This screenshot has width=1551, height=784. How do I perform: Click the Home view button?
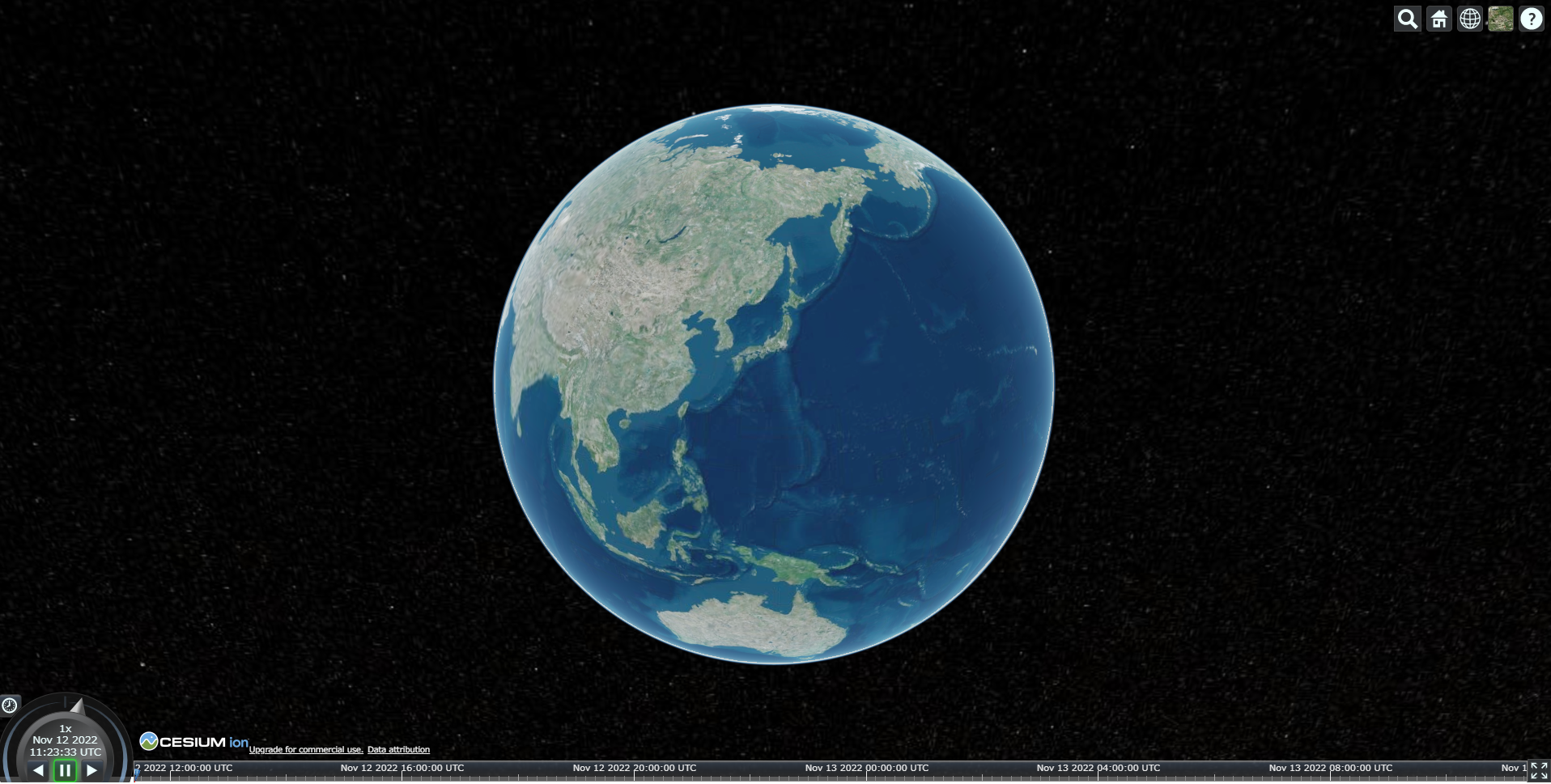coord(1438,19)
